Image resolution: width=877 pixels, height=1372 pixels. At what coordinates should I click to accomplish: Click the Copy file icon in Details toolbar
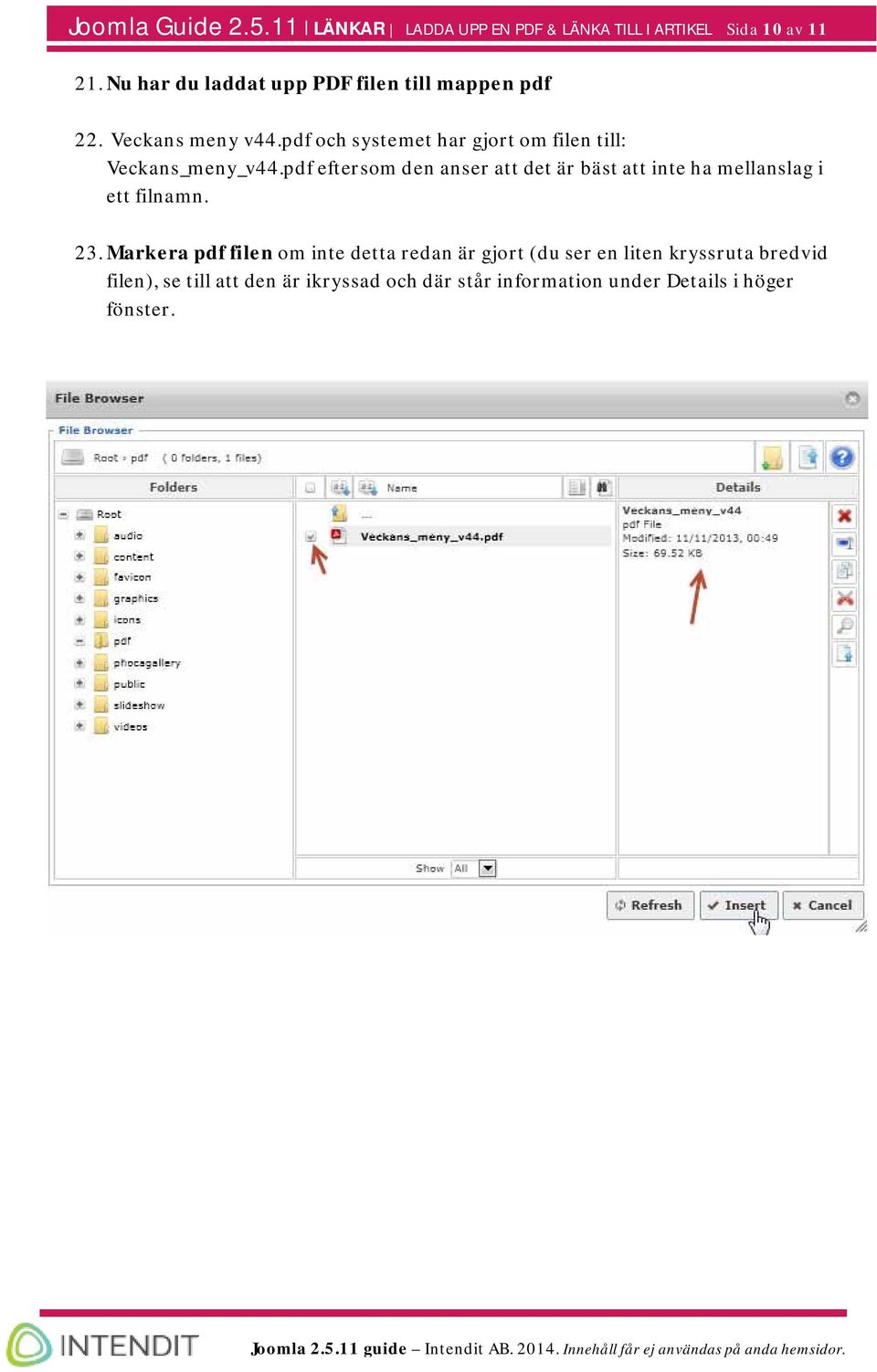pyautogui.click(x=845, y=572)
